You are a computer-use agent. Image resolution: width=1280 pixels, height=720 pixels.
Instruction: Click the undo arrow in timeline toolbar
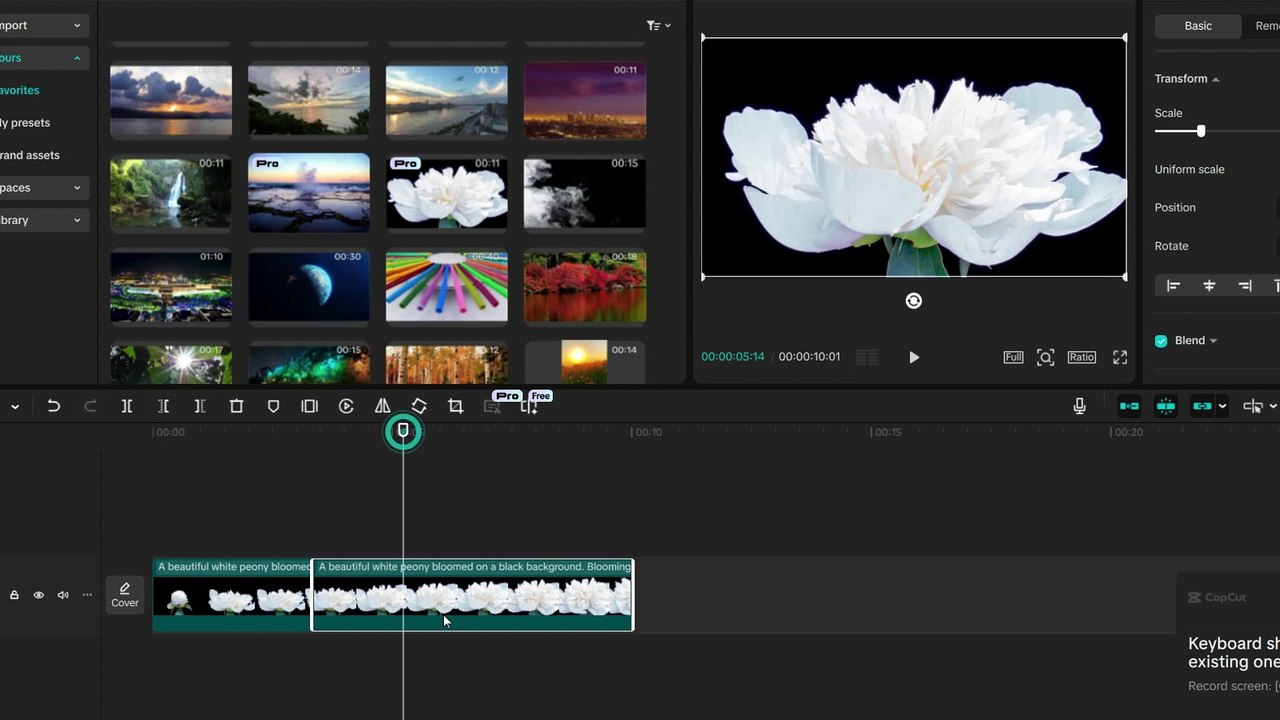coord(54,406)
